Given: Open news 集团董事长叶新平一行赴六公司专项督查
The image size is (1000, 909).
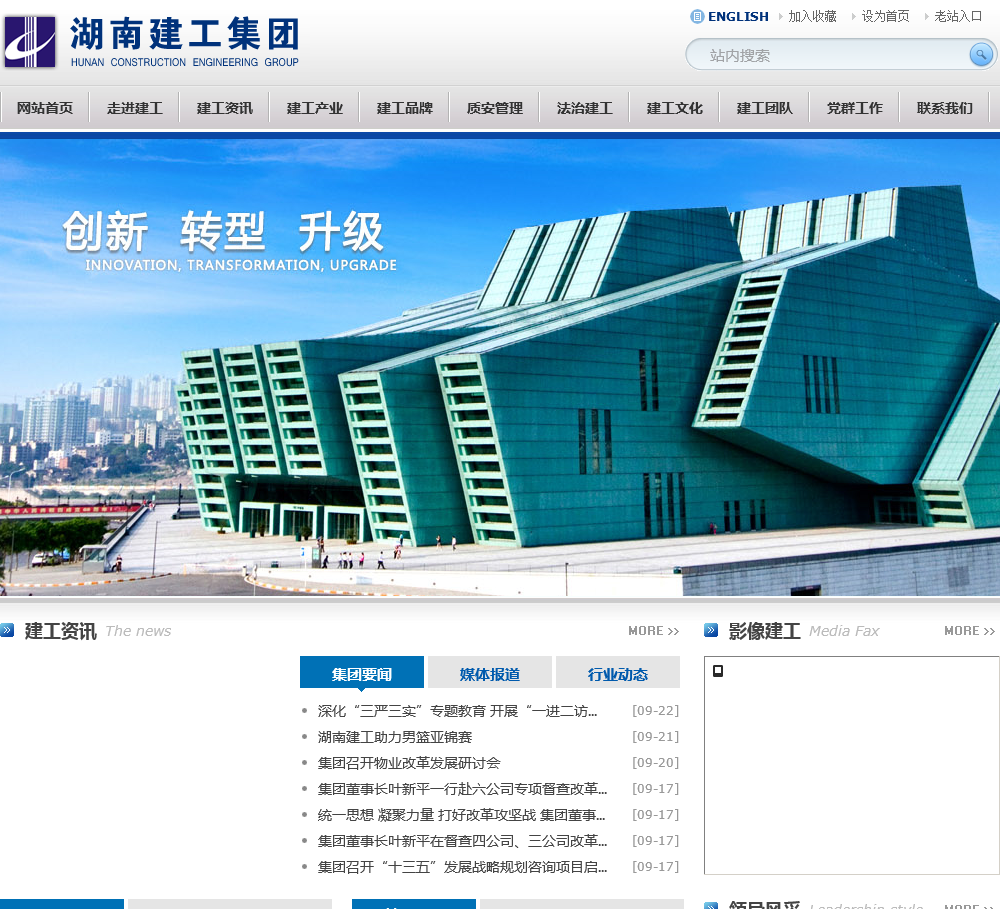Looking at the screenshot, I should click(462, 789).
